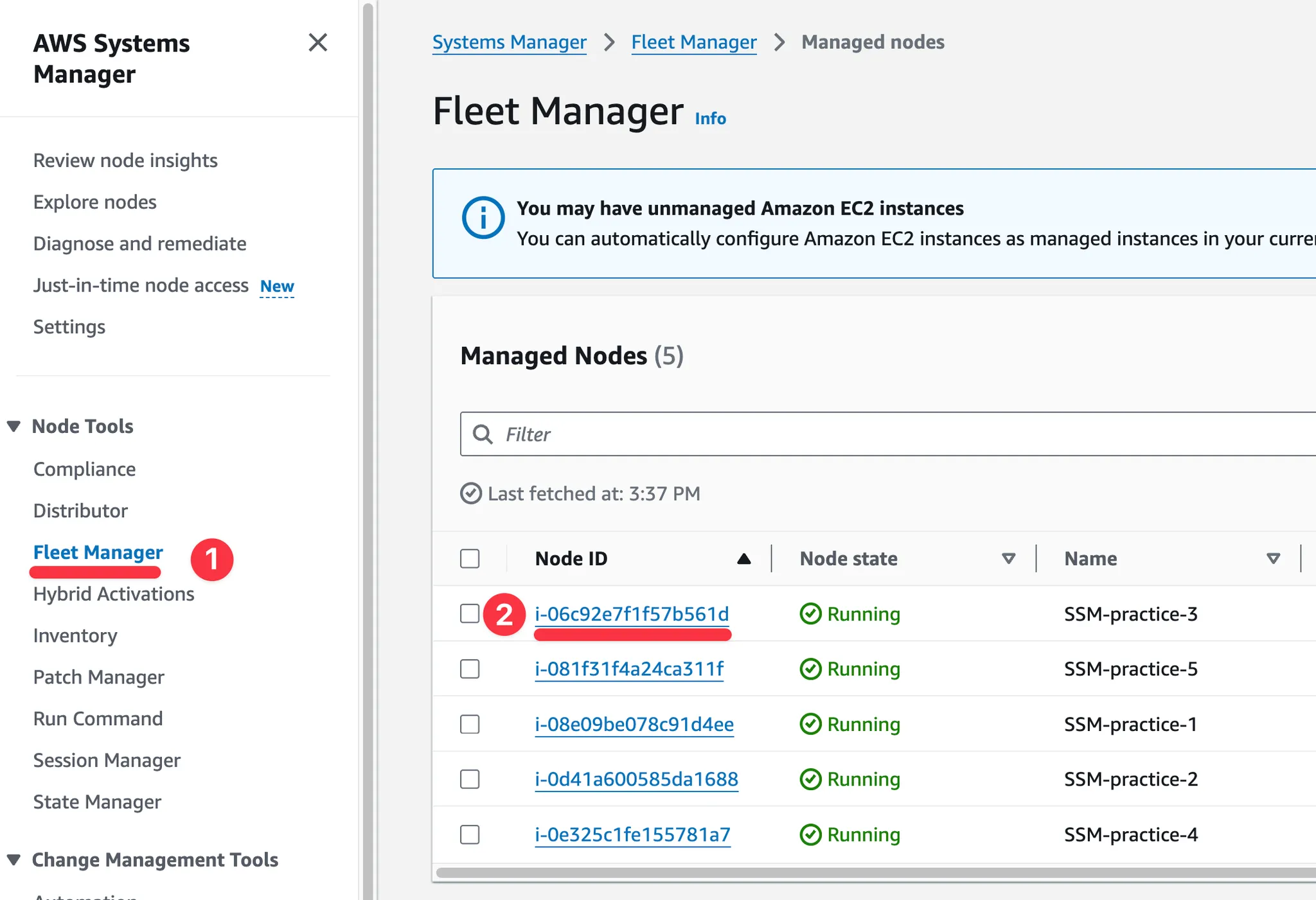1316x900 pixels.
Task: Check the box for node i-081f31f4a24ca311f
Action: click(x=470, y=669)
